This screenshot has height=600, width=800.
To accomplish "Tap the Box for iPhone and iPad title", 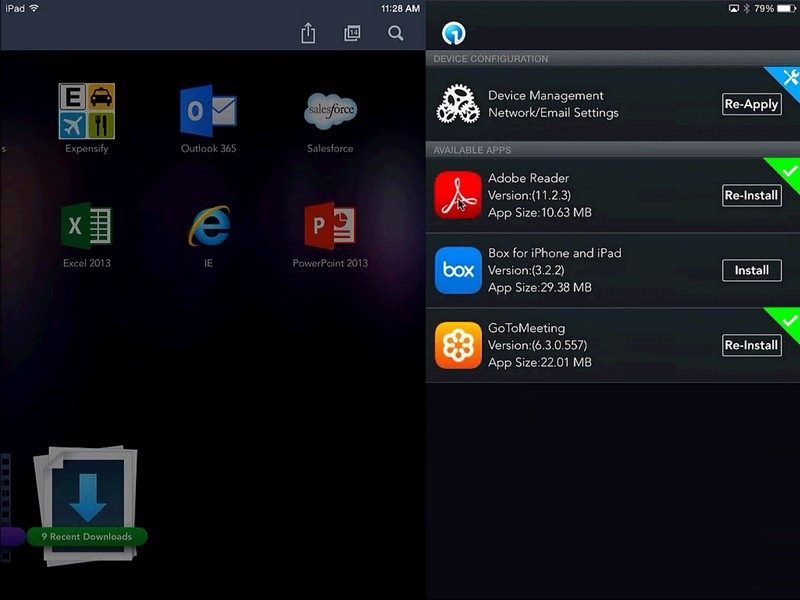I will point(555,253).
